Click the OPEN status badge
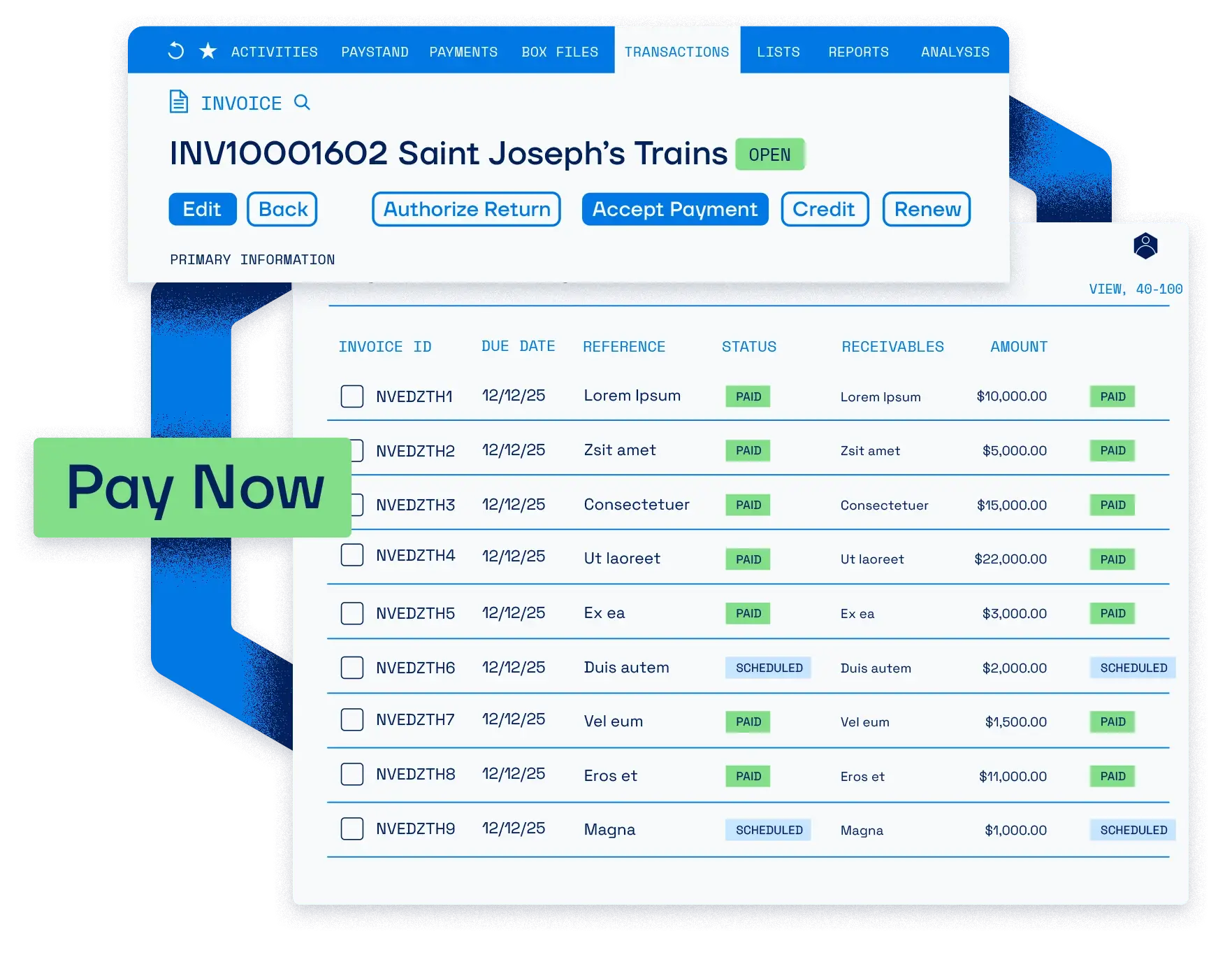 [770, 155]
